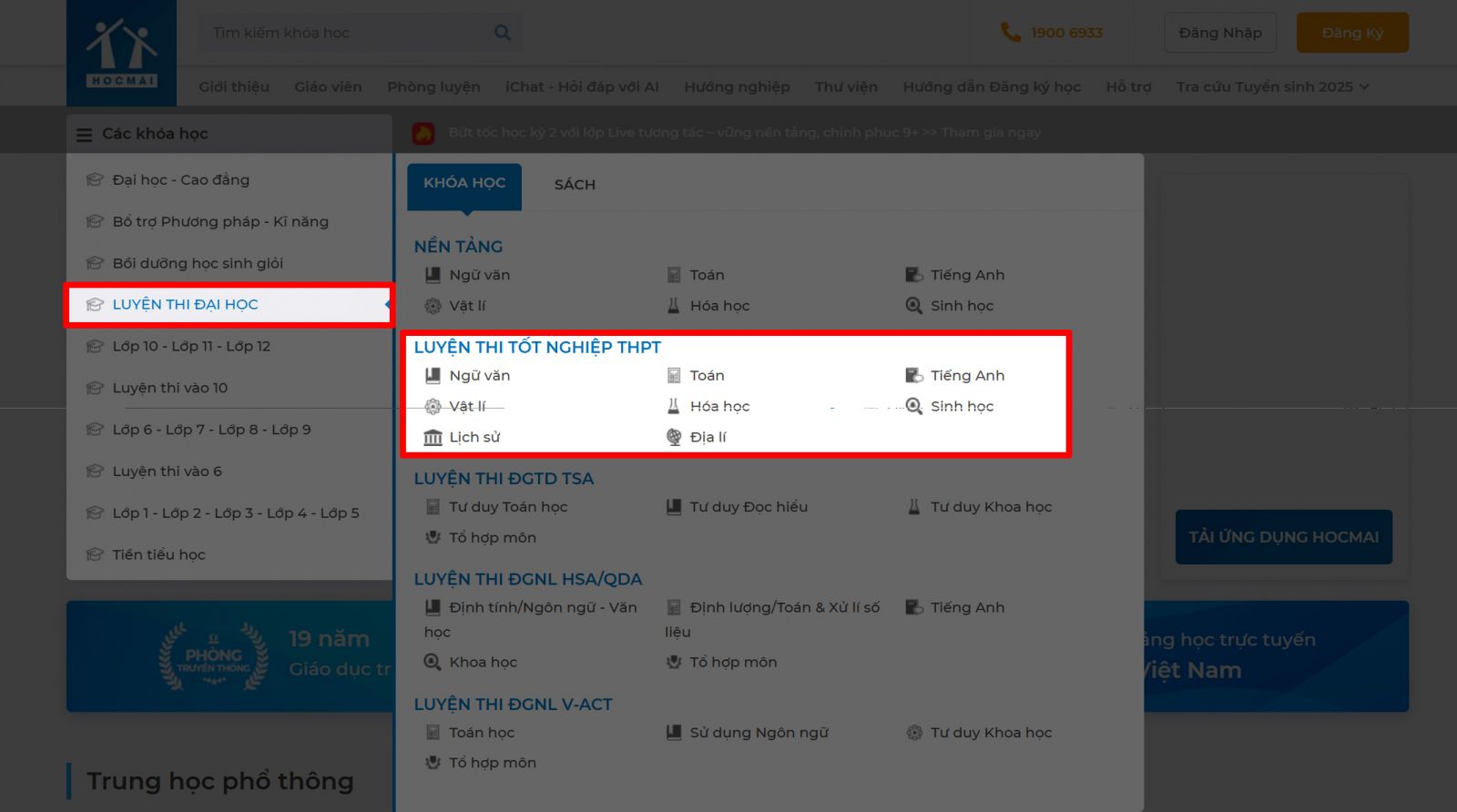This screenshot has width=1457, height=812.
Task: Click the Vật lí gear icon under NỀN TẢNG
Action: coord(433,306)
